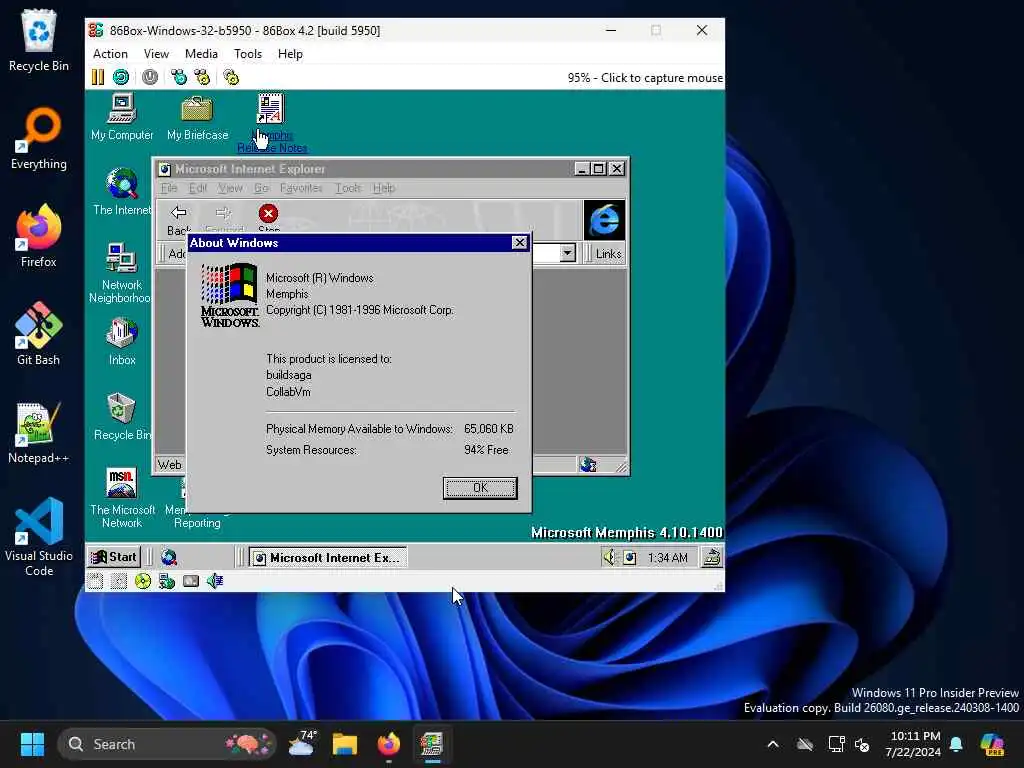This screenshot has width=1024, height=768.
Task: Click the 10:11 PM clock in taskbar
Action: pyautogui.click(x=913, y=744)
